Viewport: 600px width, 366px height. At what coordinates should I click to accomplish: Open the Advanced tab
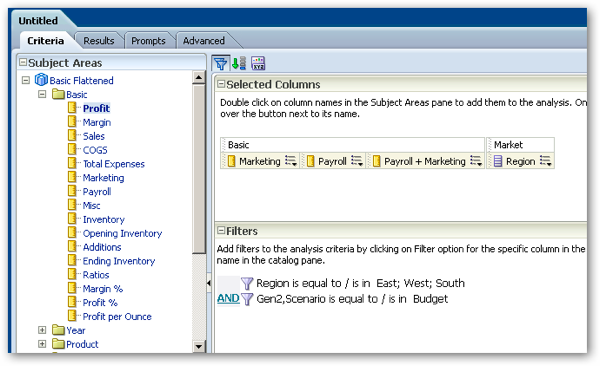(204, 41)
